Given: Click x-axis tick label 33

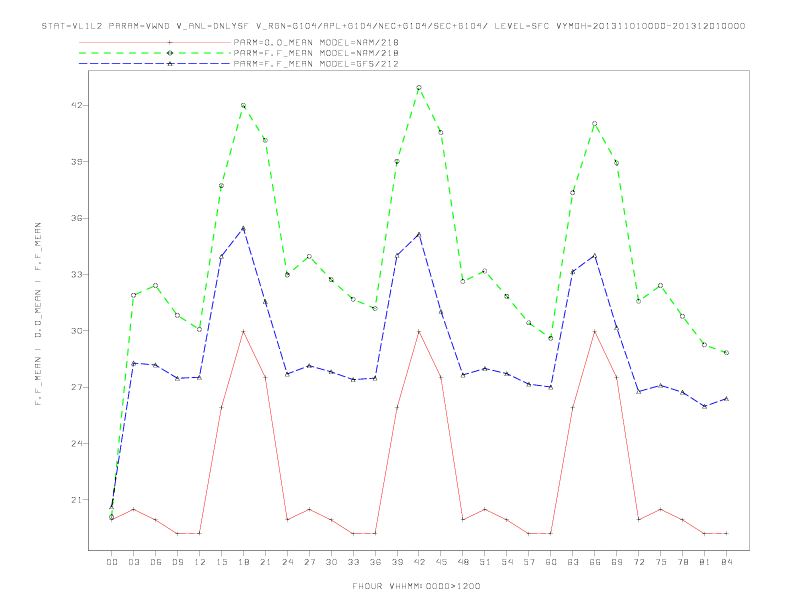Looking at the screenshot, I should [x=353, y=562].
